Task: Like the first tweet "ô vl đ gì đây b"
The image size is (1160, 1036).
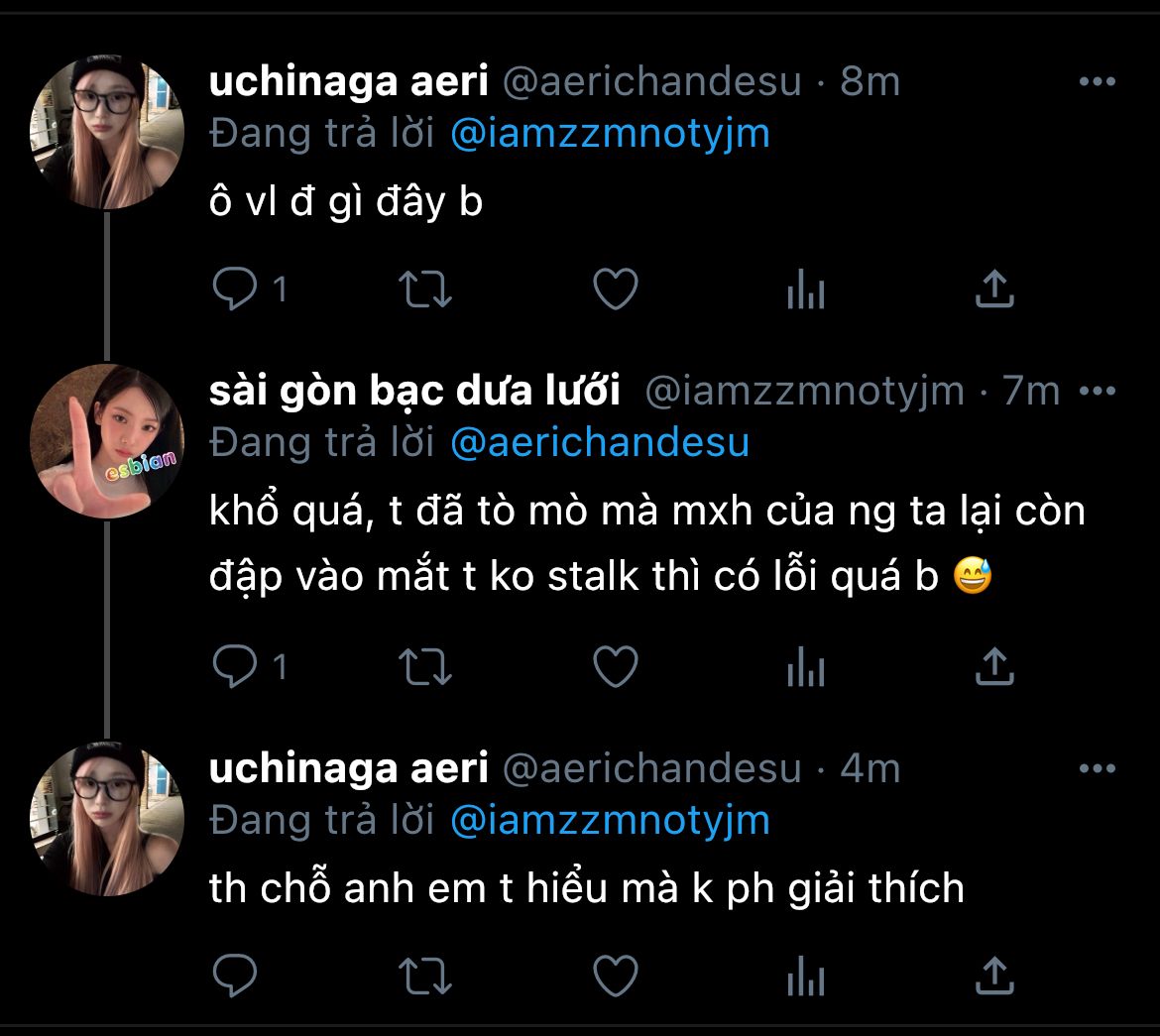Action: coord(615,289)
